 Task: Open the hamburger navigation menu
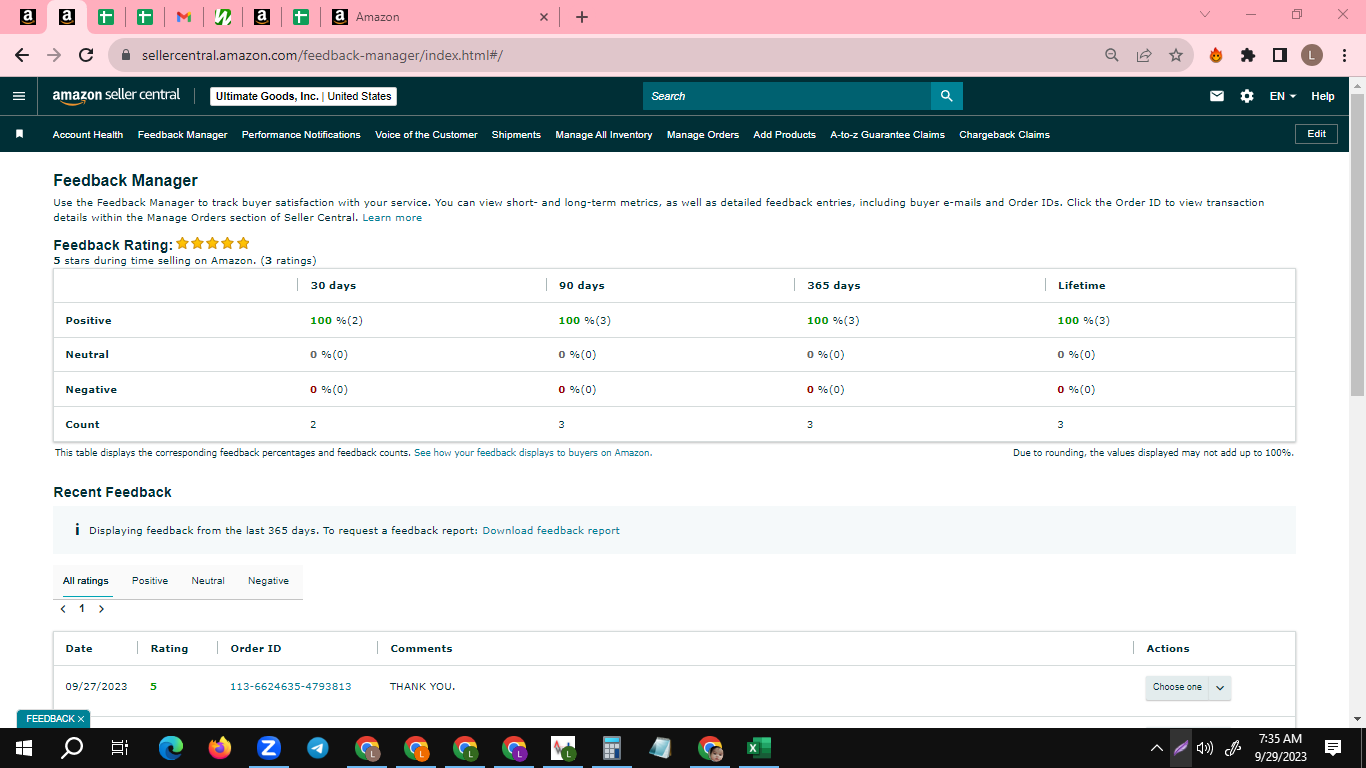click(x=18, y=96)
